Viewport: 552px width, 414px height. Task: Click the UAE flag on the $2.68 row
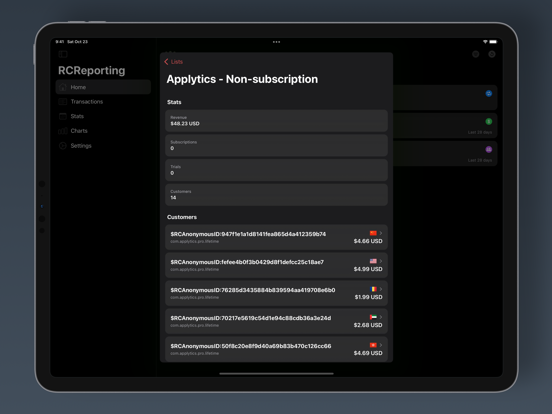tap(373, 317)
